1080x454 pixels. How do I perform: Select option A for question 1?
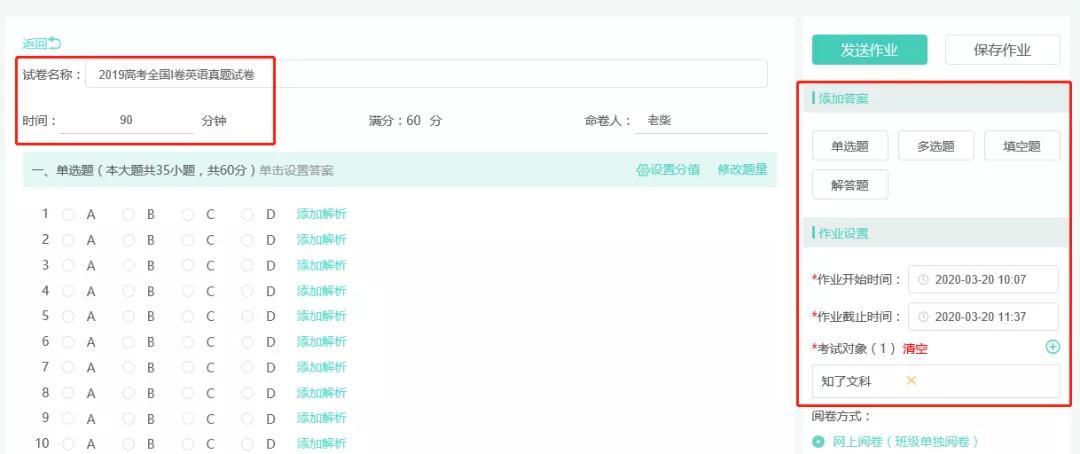69,214
